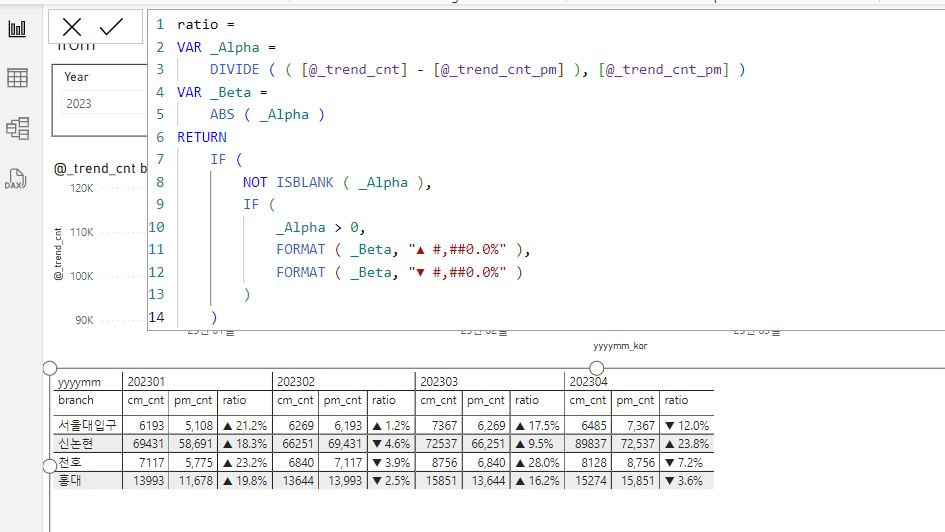Click the 11,678 pm_cnt cell

pyautogui.click(x=196, y=481)
